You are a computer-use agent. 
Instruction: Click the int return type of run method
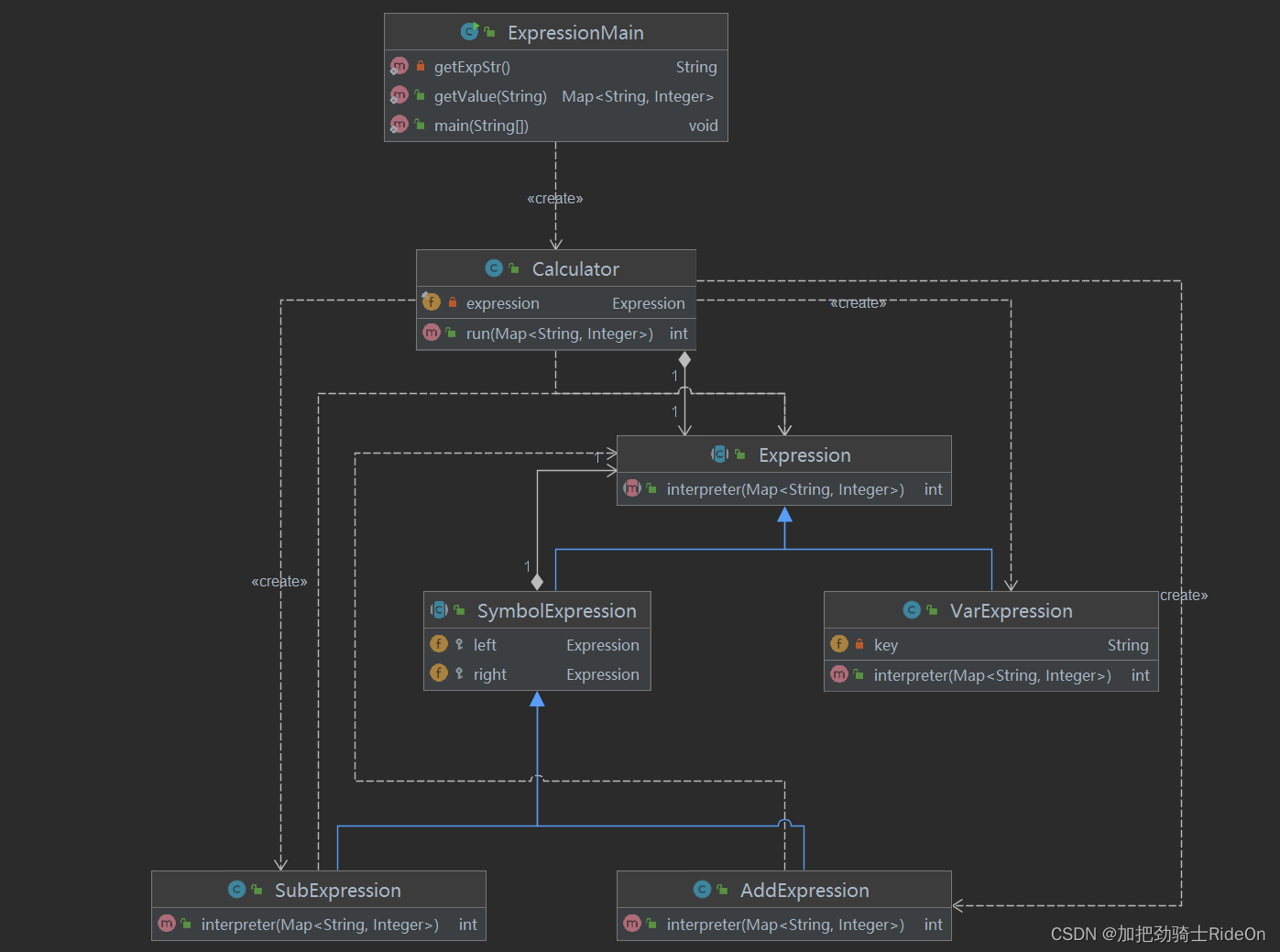(x=678, y=334)
